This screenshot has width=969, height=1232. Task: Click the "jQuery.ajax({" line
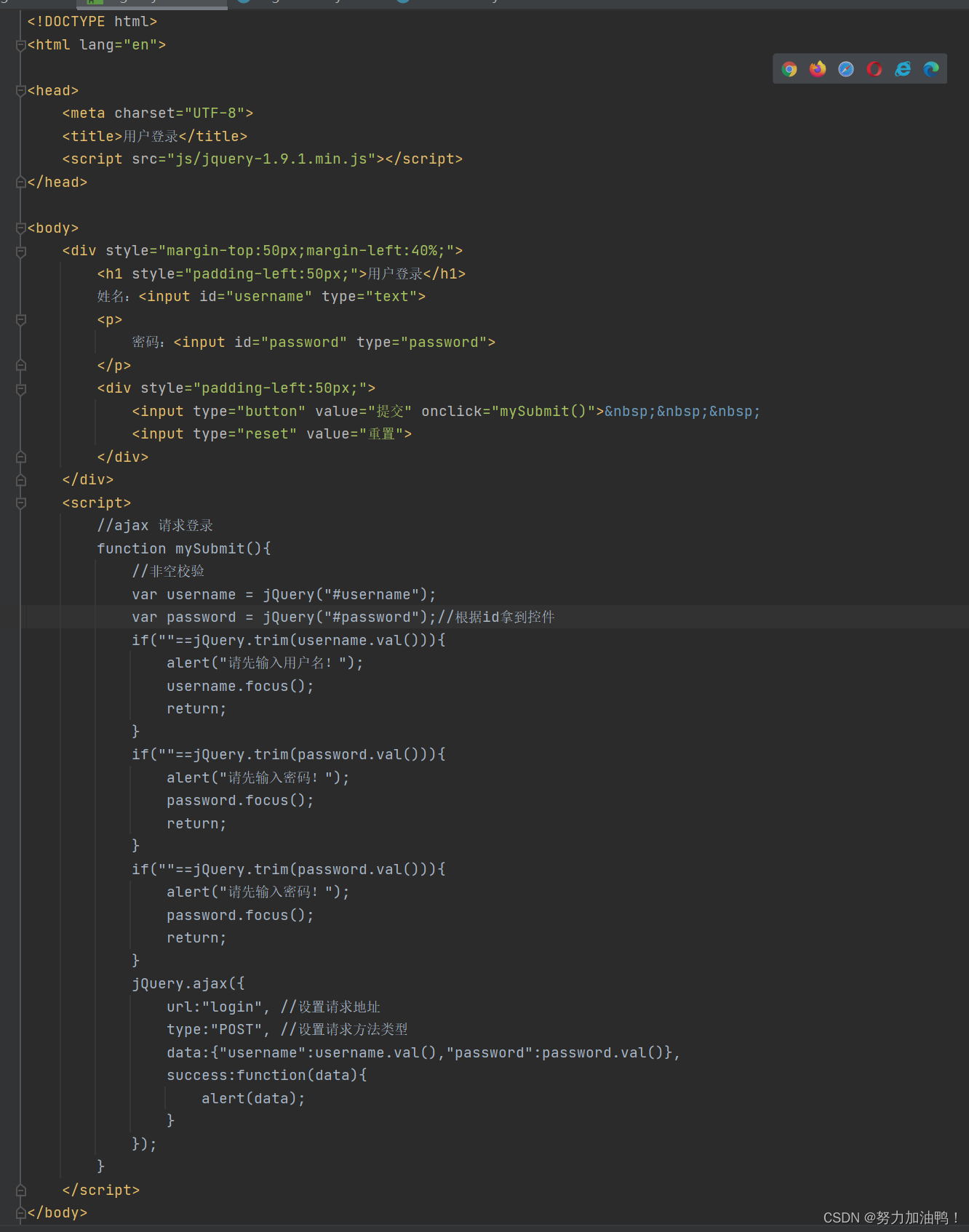(x=188, y=984)
